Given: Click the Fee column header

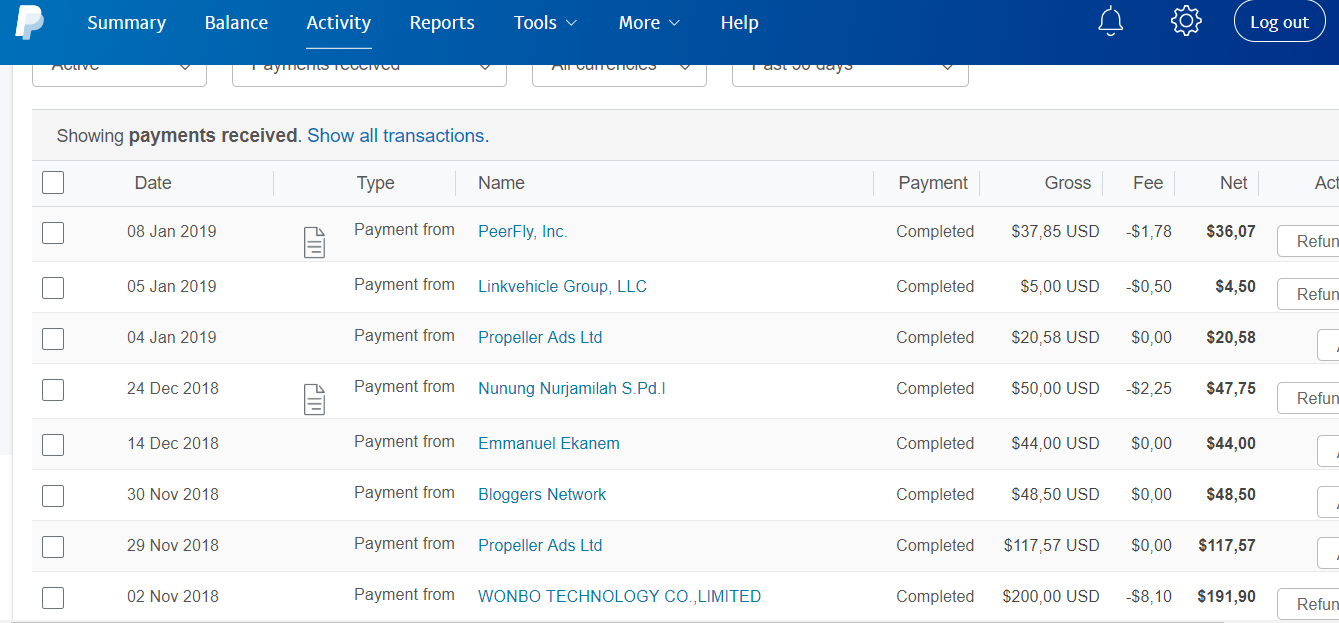Looking at the screenshot, I should [x=1148, y=183].
